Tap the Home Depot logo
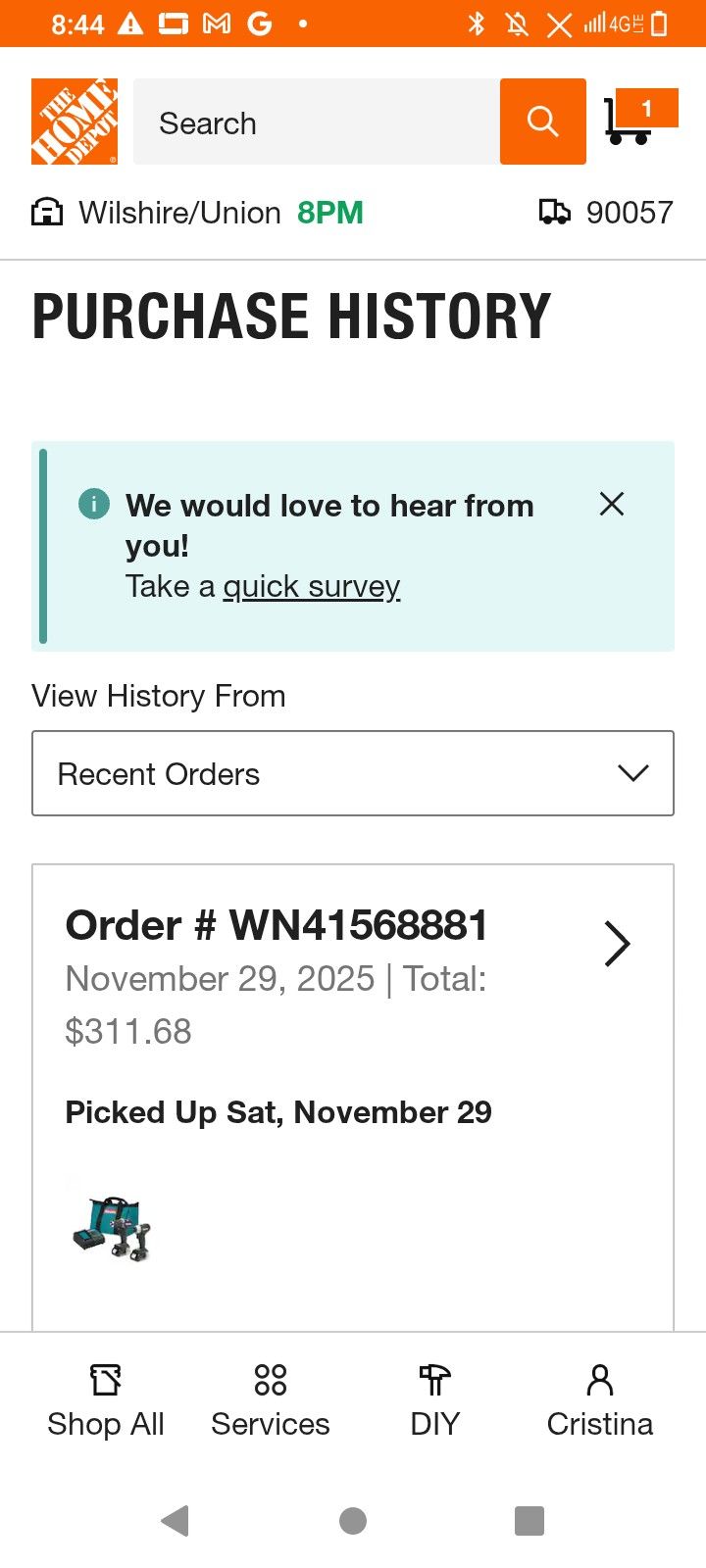 point(75,122)
